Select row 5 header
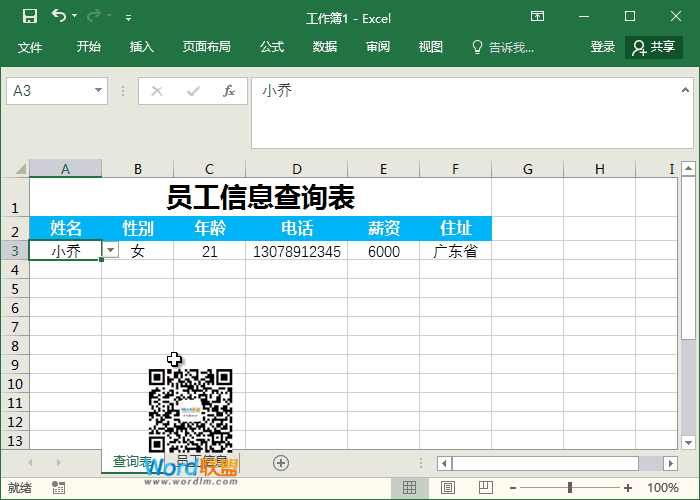The width and height of the screenshot is (700, 500). 15,289
